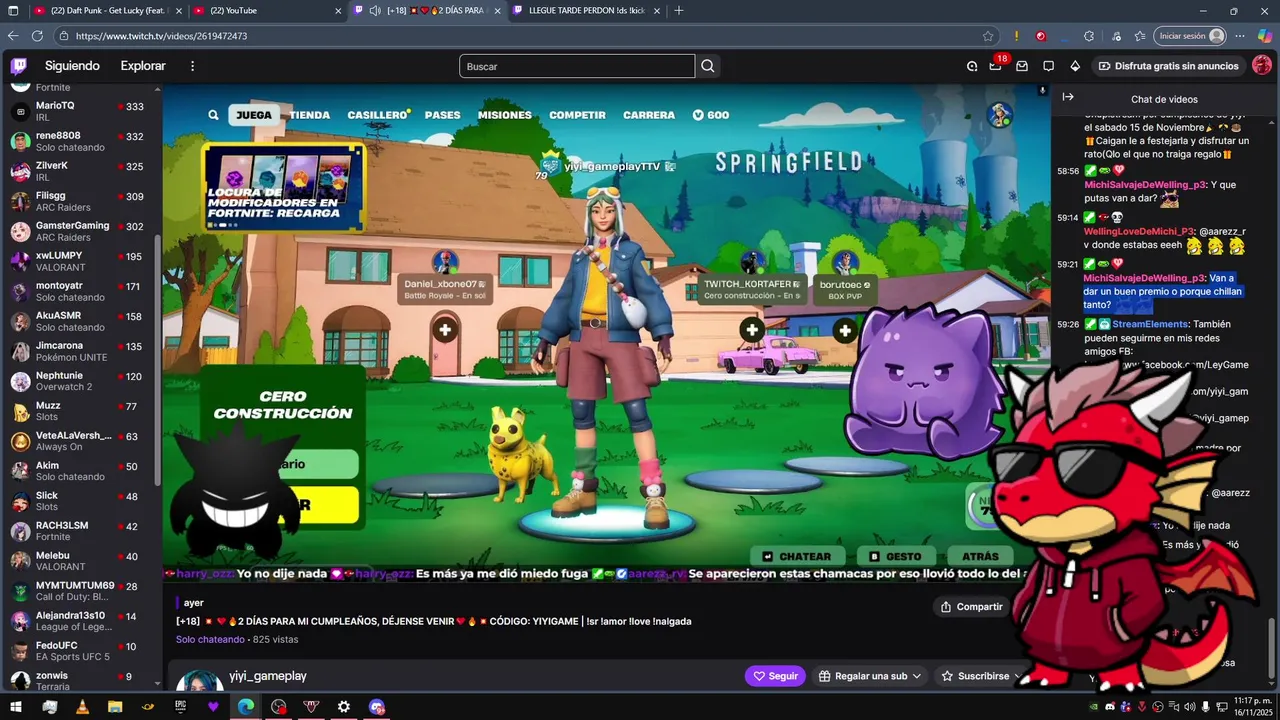Viewport: 1280px width, 720px height.
Task: Open the Twitch user avatar menu
Action: tap(1262, 66)
